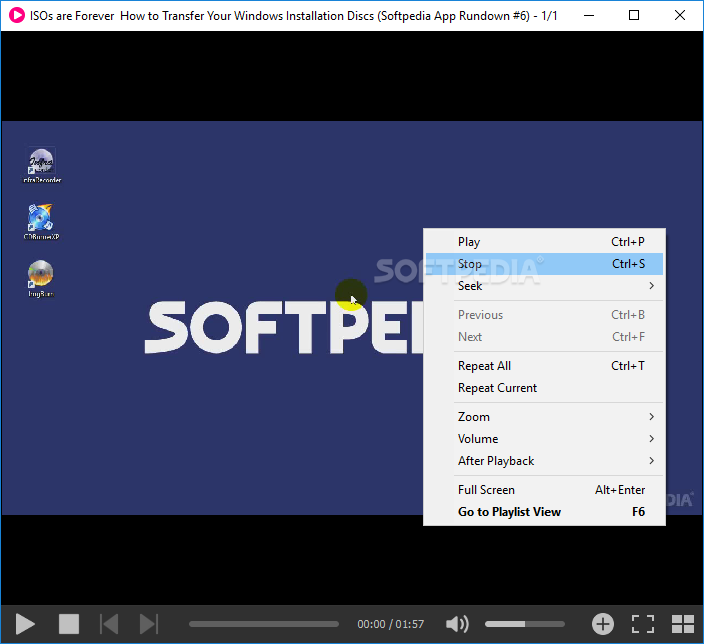Click the 00:00 / 01:57 time display

coord(390,624)
